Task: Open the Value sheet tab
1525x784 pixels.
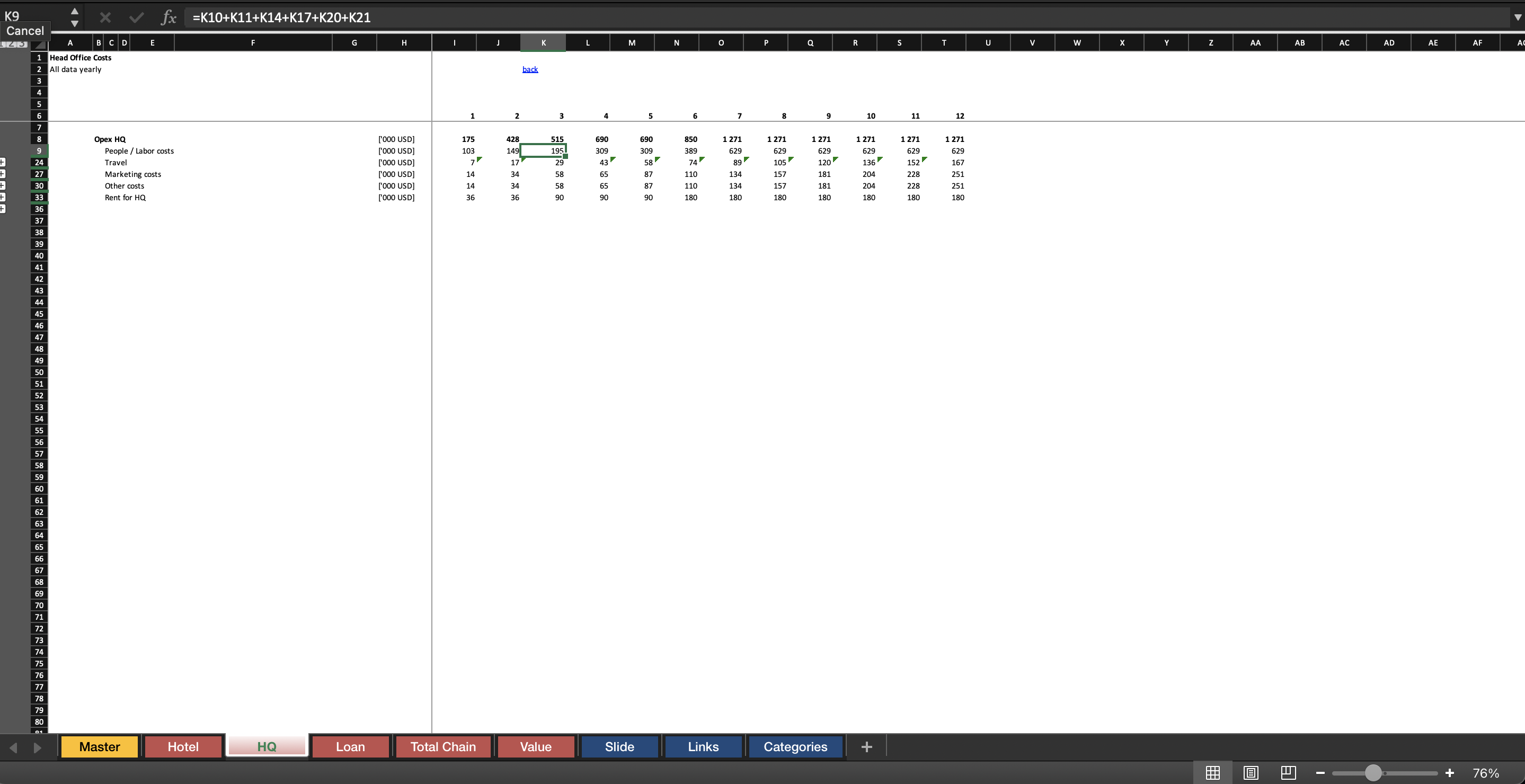Action: coord(536,747)
